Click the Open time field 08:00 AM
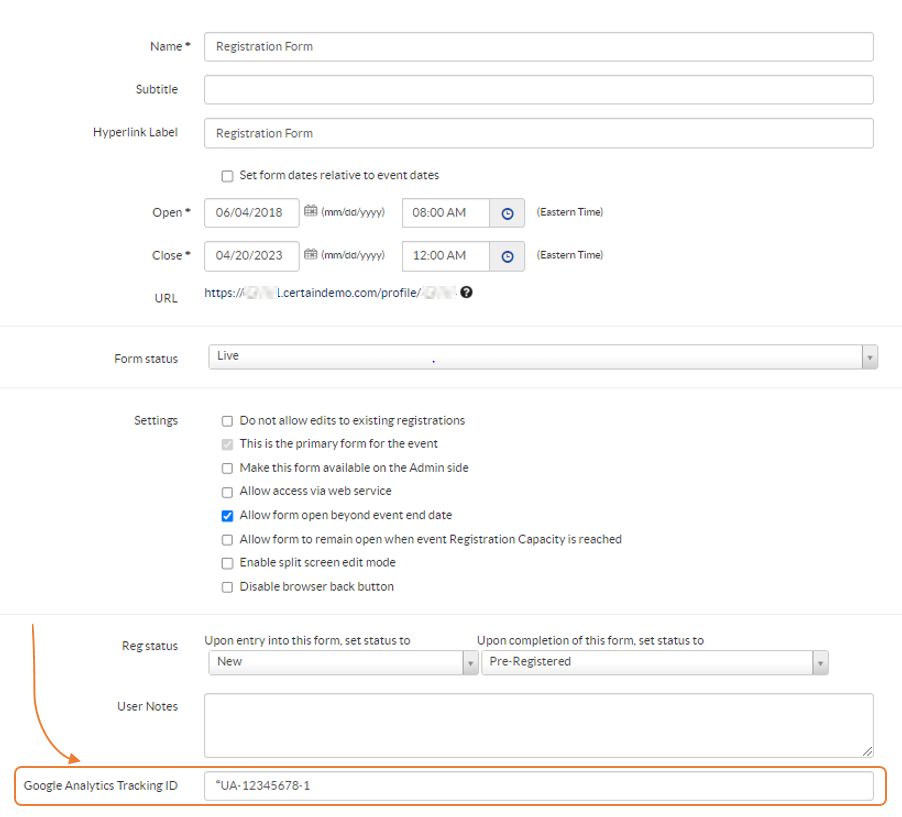 click(446, 213)
